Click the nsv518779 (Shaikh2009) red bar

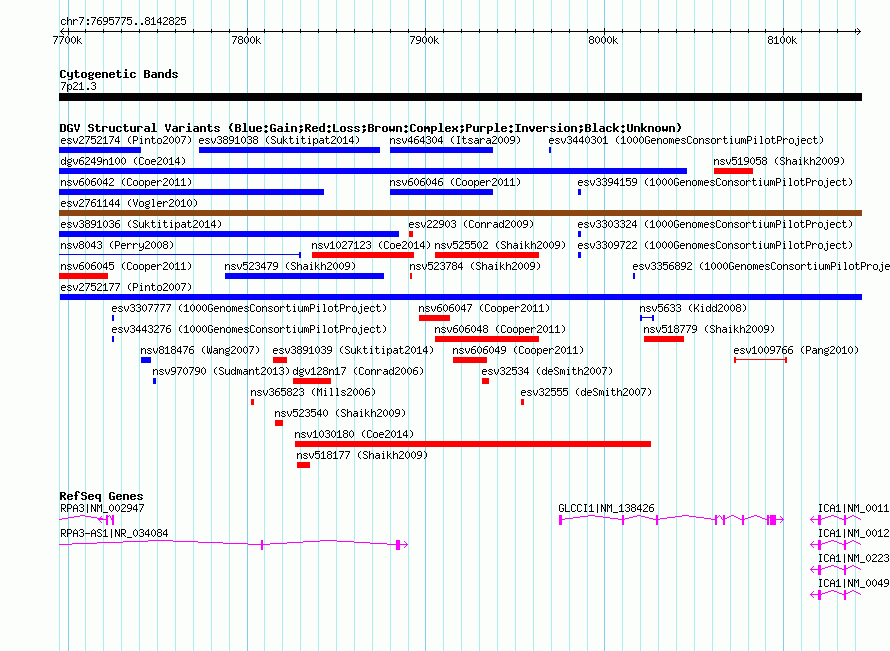664,339
